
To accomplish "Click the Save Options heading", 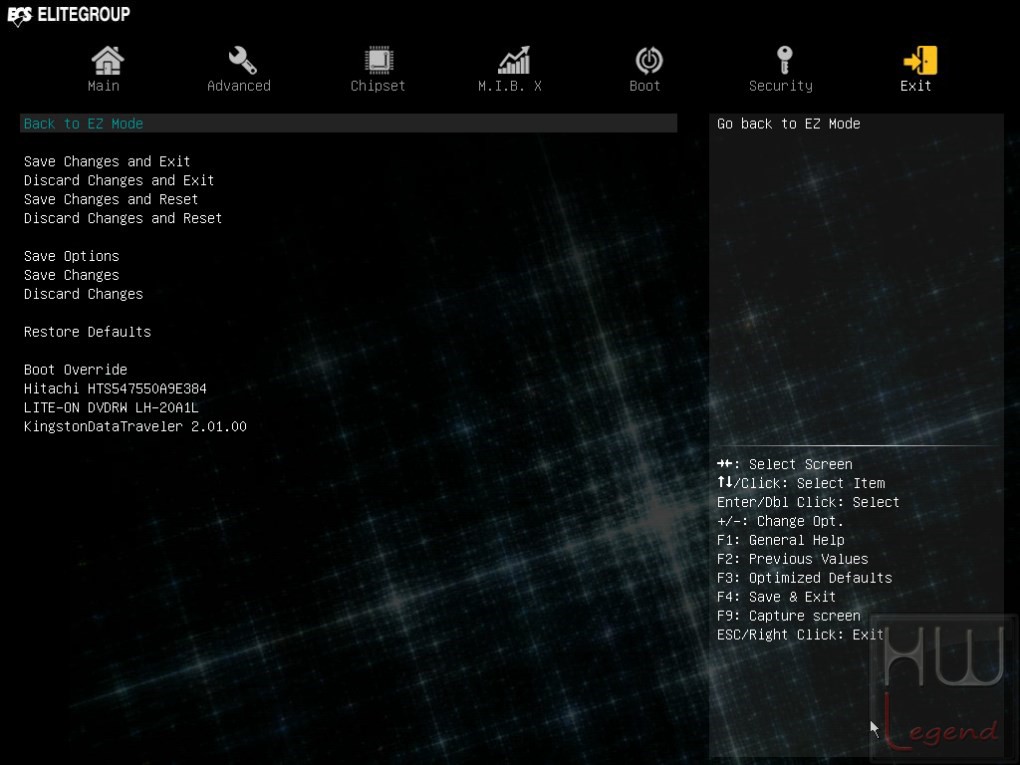I will pyautogui.click(x=72, y=256).
